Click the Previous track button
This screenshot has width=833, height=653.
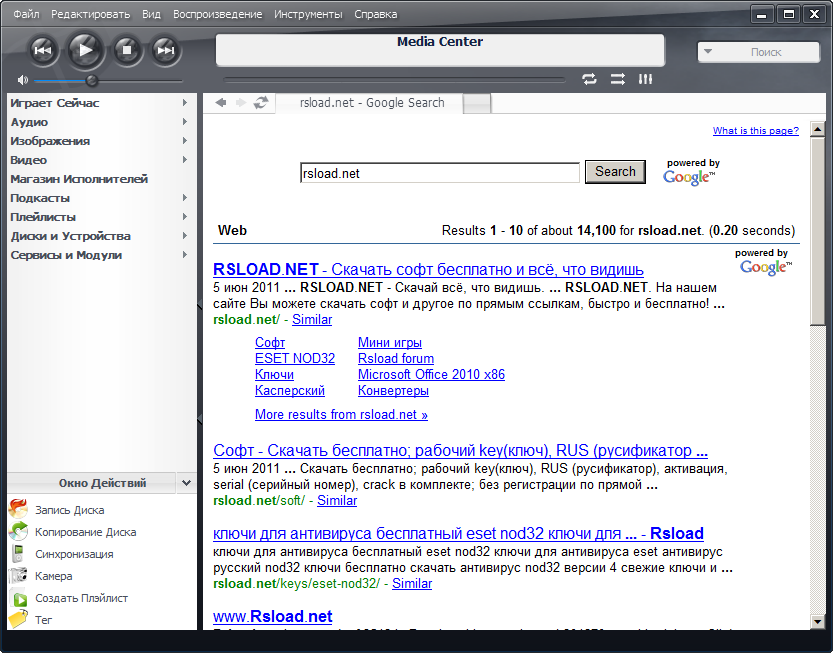click(43, 50)
